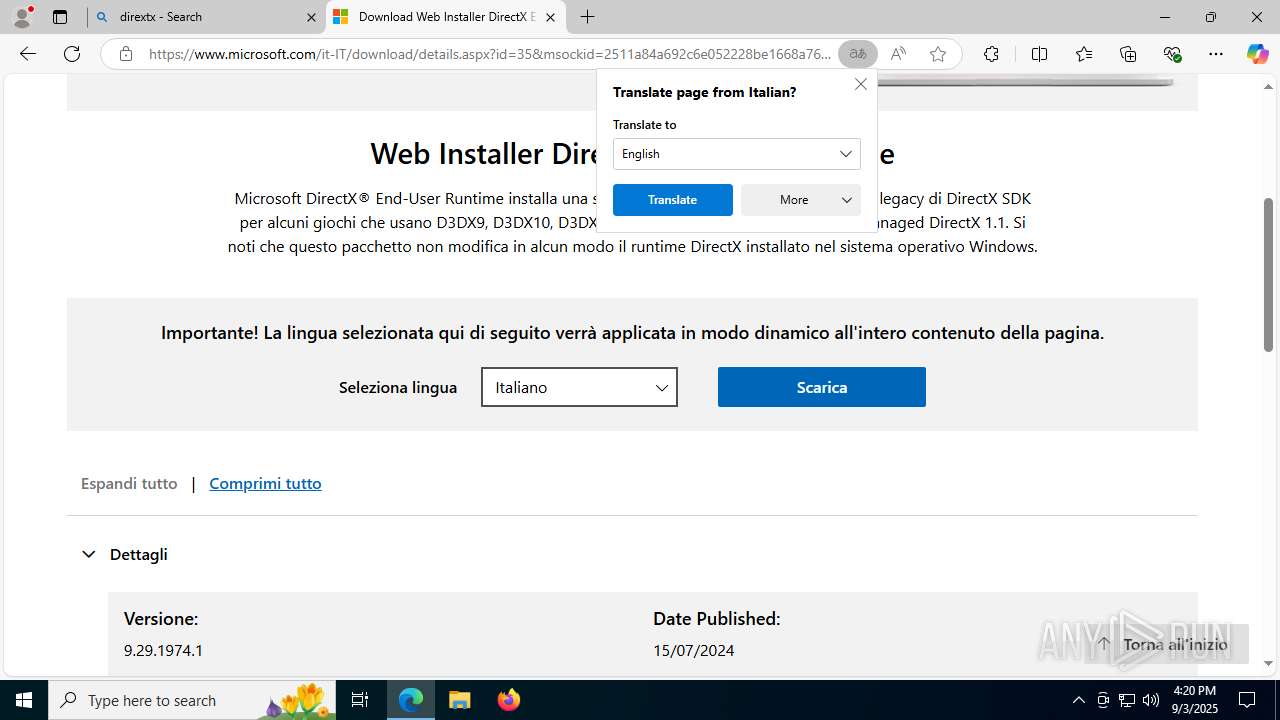The height and width of the screenshot is (720, 1280).
Task: Click the taskbar clock 4:20 PM
Action: pyautogui.click(x=1193, y=700)
